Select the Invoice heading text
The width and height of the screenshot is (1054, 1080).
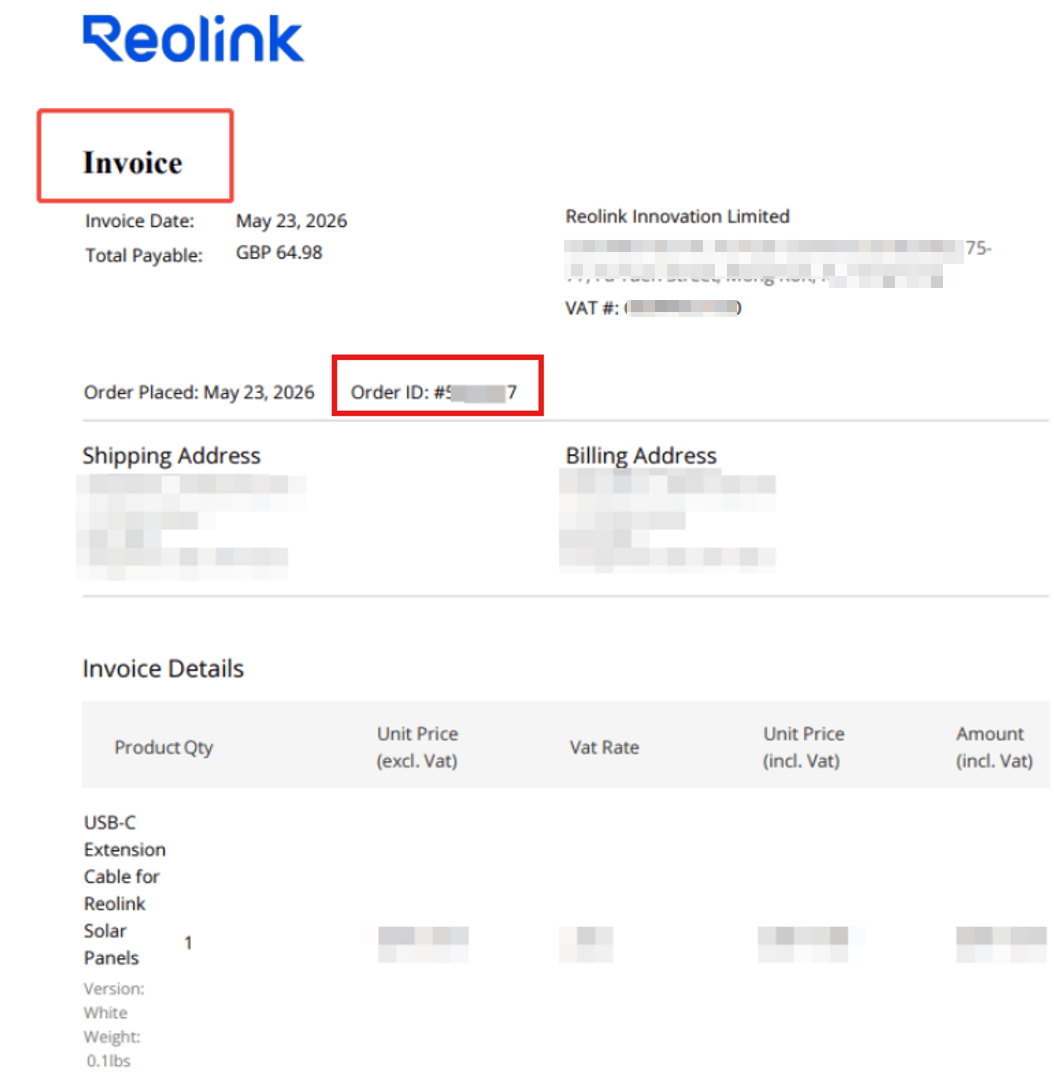click(x=133, y=163)
